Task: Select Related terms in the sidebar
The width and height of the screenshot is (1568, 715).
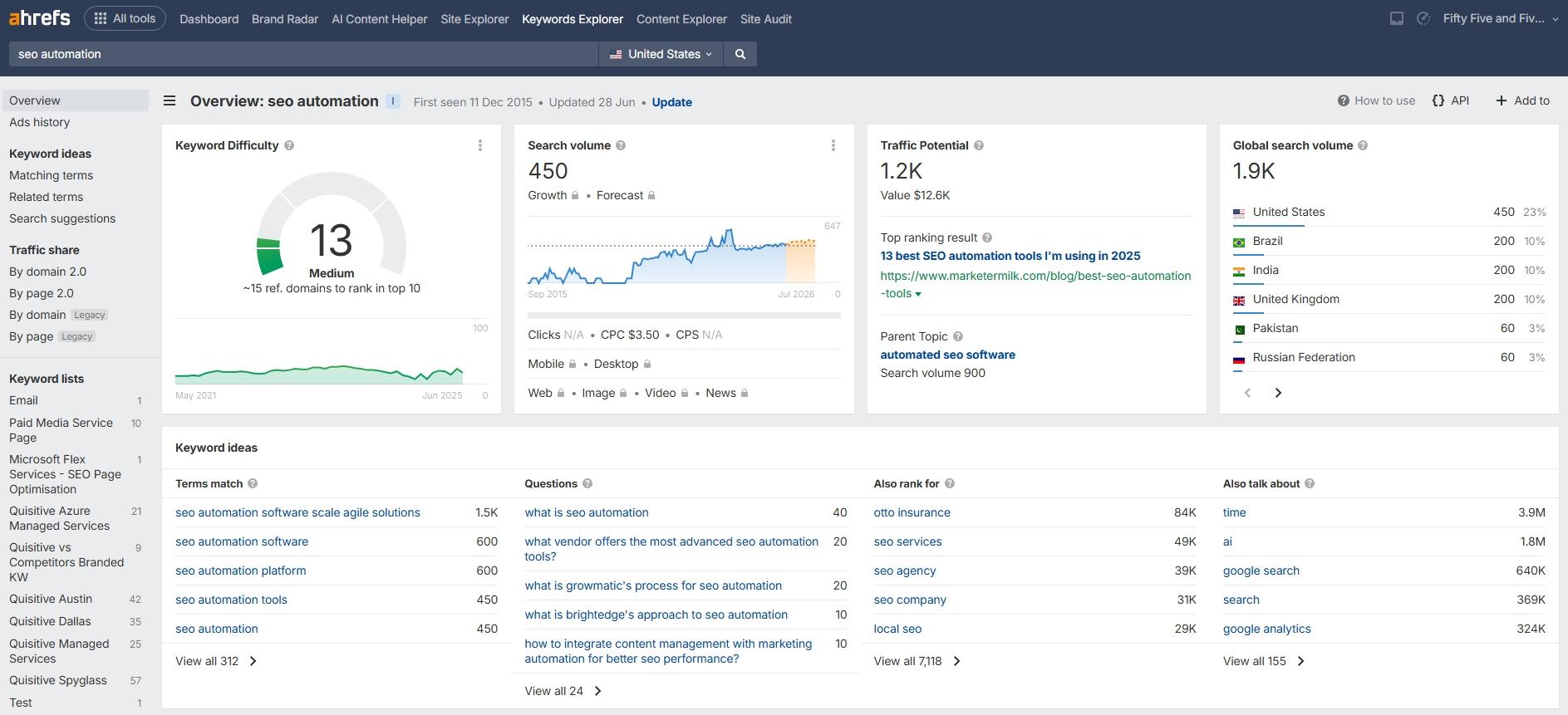Action: click(46, 197)
